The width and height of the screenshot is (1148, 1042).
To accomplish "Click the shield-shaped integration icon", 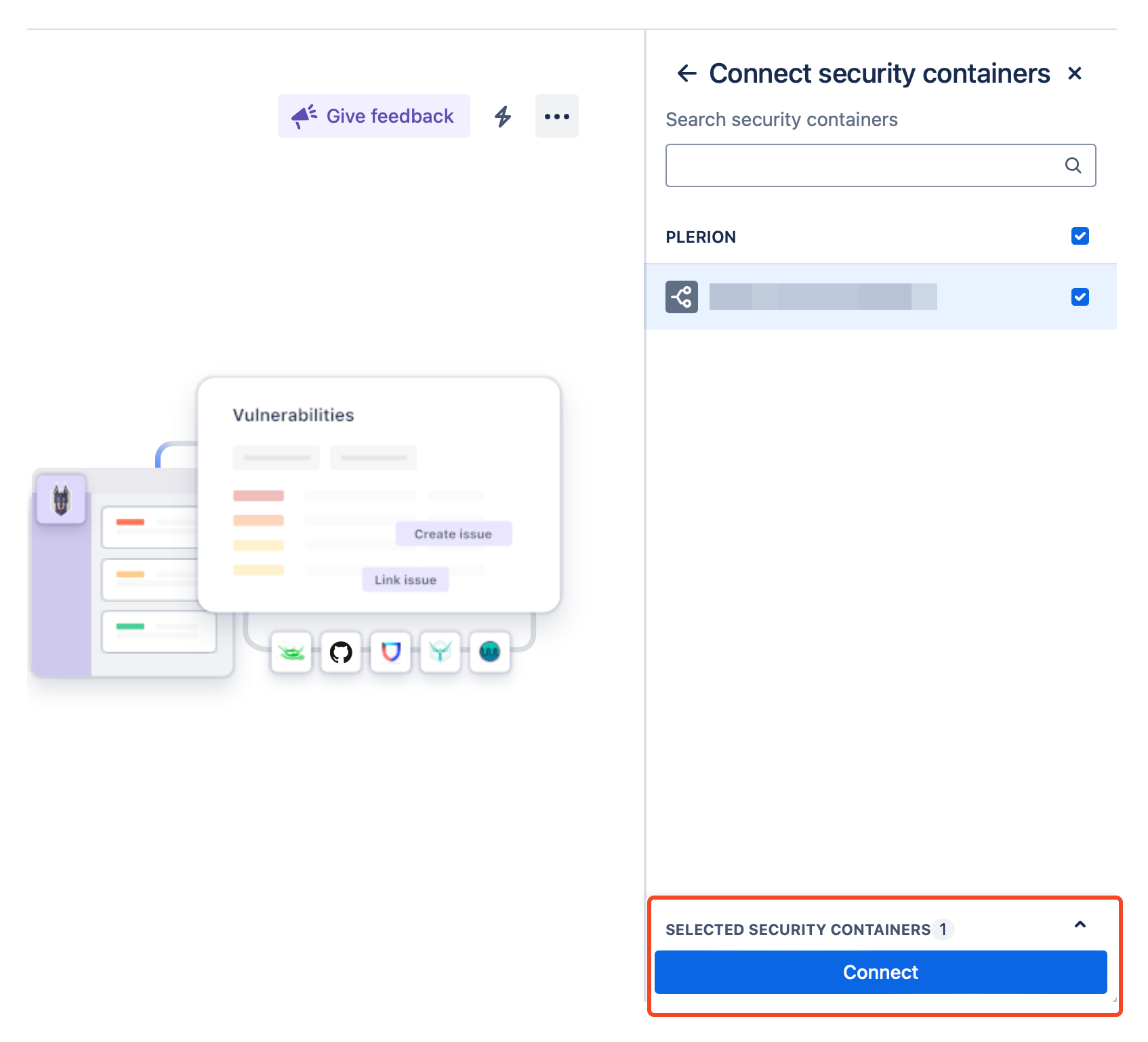I will click(x=390, y=652).
